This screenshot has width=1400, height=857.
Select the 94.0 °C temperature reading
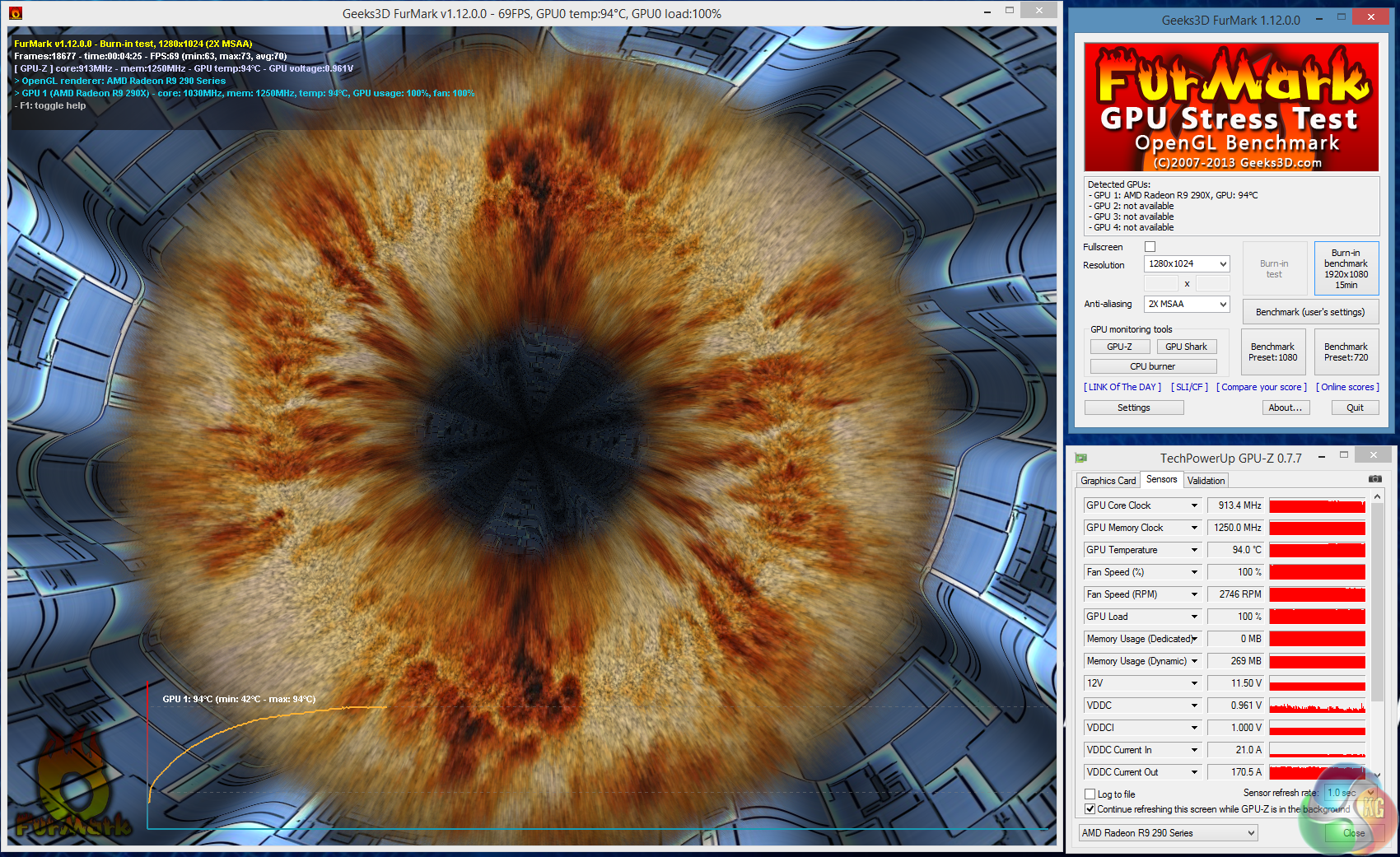1235,550
